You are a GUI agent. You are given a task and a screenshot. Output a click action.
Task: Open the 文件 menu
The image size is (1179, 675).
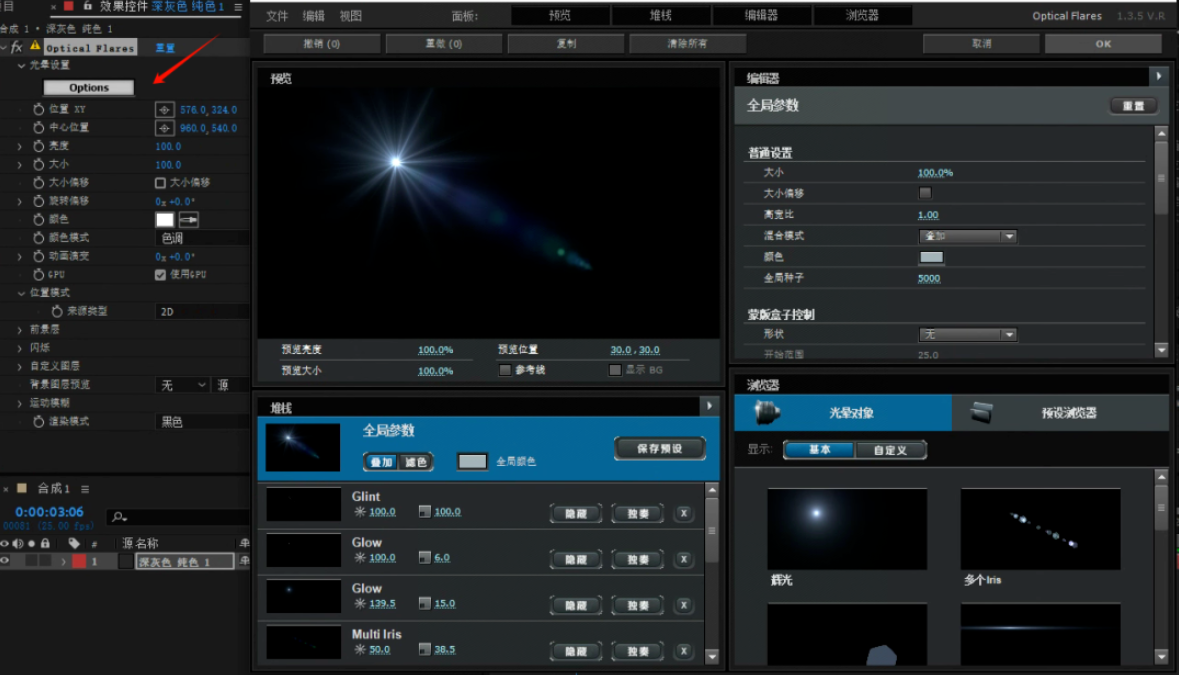pyautogui.click(x=277, y=17)
